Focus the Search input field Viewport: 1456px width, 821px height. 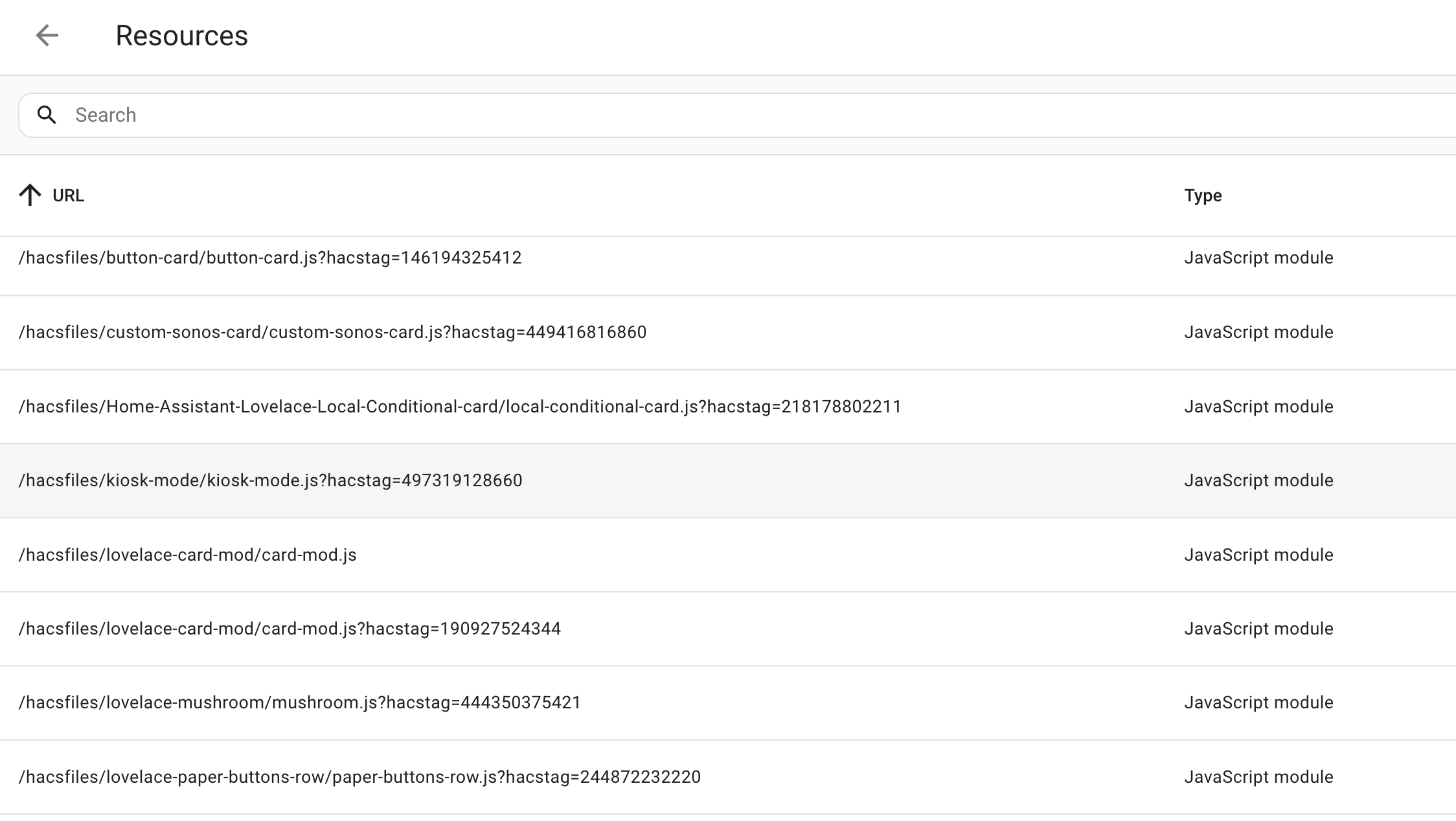pos(712,115)
